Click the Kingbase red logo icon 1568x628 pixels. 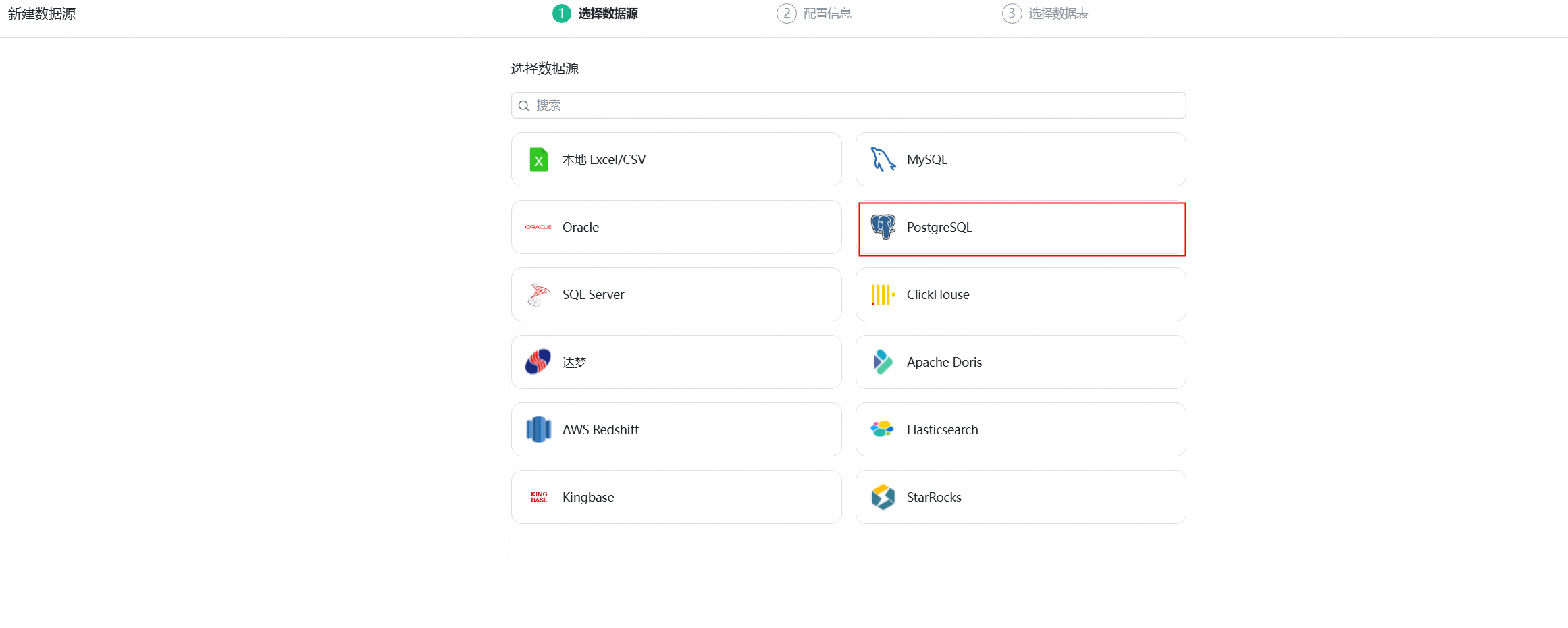[x=539, y=497]
